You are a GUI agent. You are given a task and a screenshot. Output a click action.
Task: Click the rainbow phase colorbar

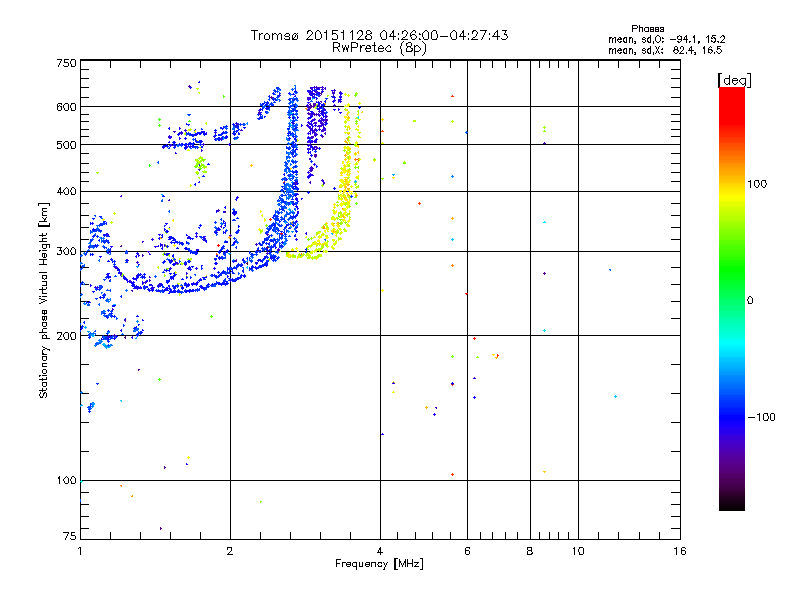tap(732, 298)
